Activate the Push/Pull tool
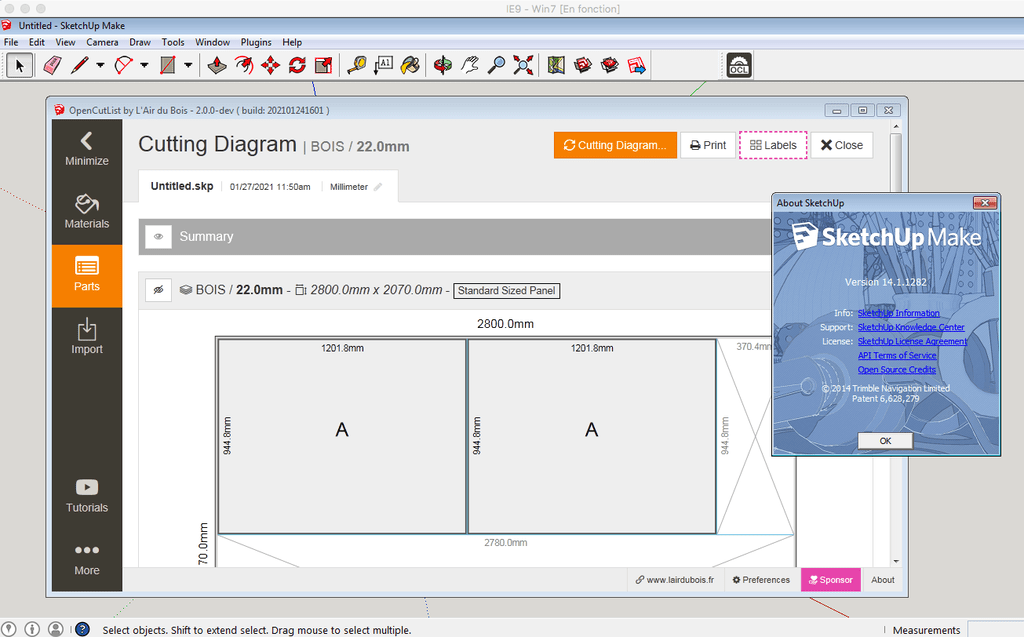 click(x=217, y=65)
